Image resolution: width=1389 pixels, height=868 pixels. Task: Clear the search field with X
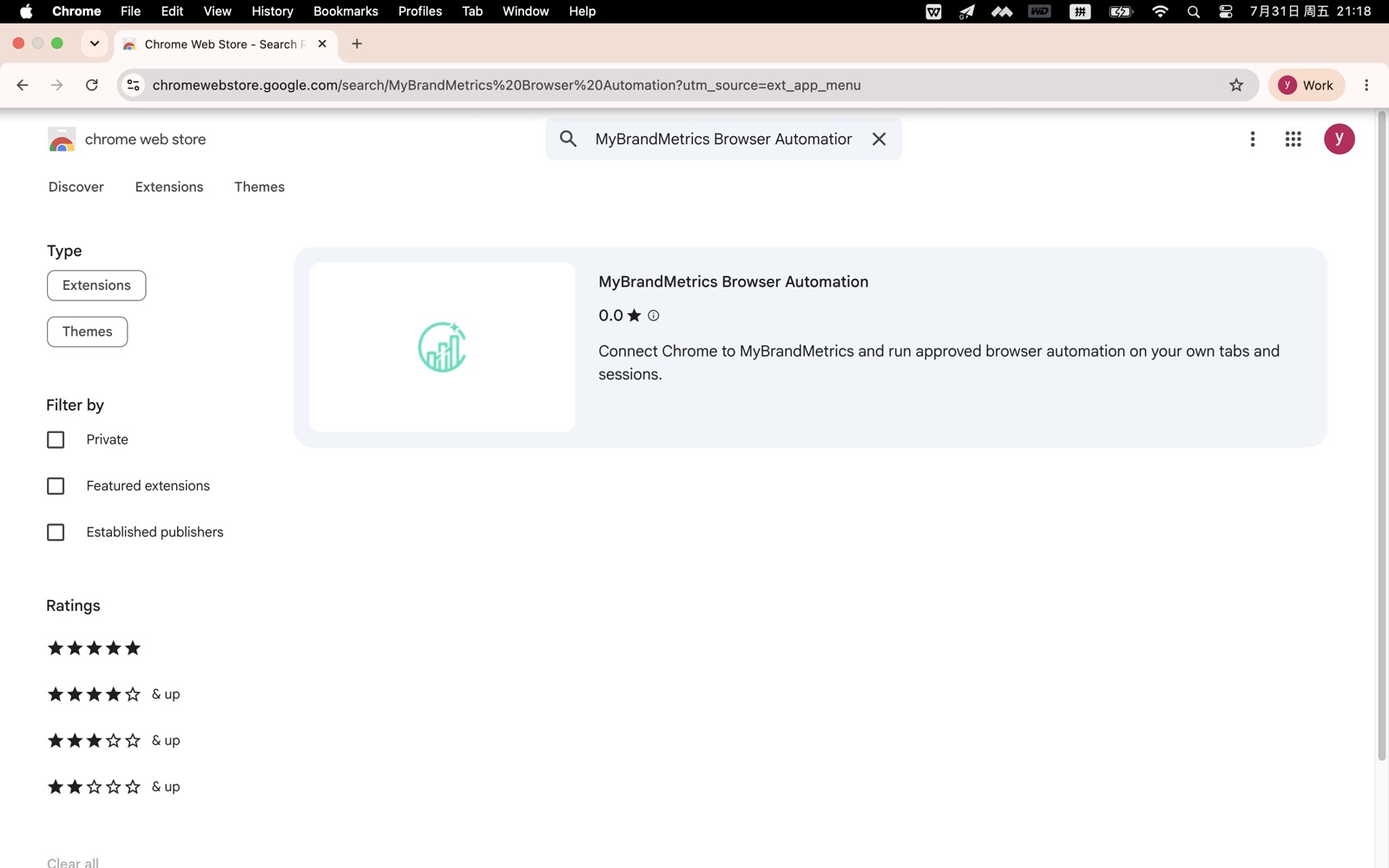tap(879, 139)
